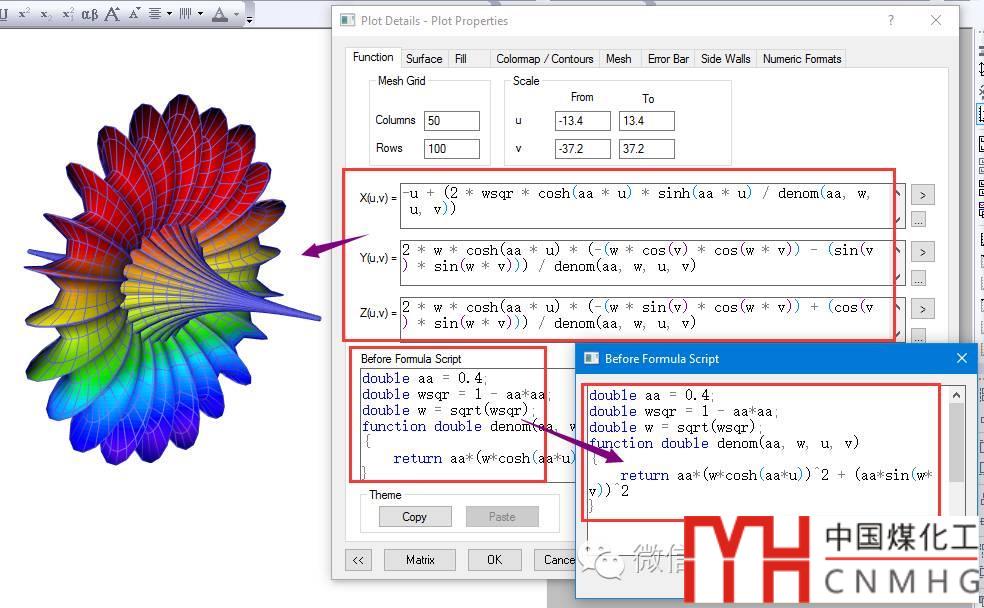Click the Superscript formatting icon
The image size is (984, 608).
[x=23, y=14]
